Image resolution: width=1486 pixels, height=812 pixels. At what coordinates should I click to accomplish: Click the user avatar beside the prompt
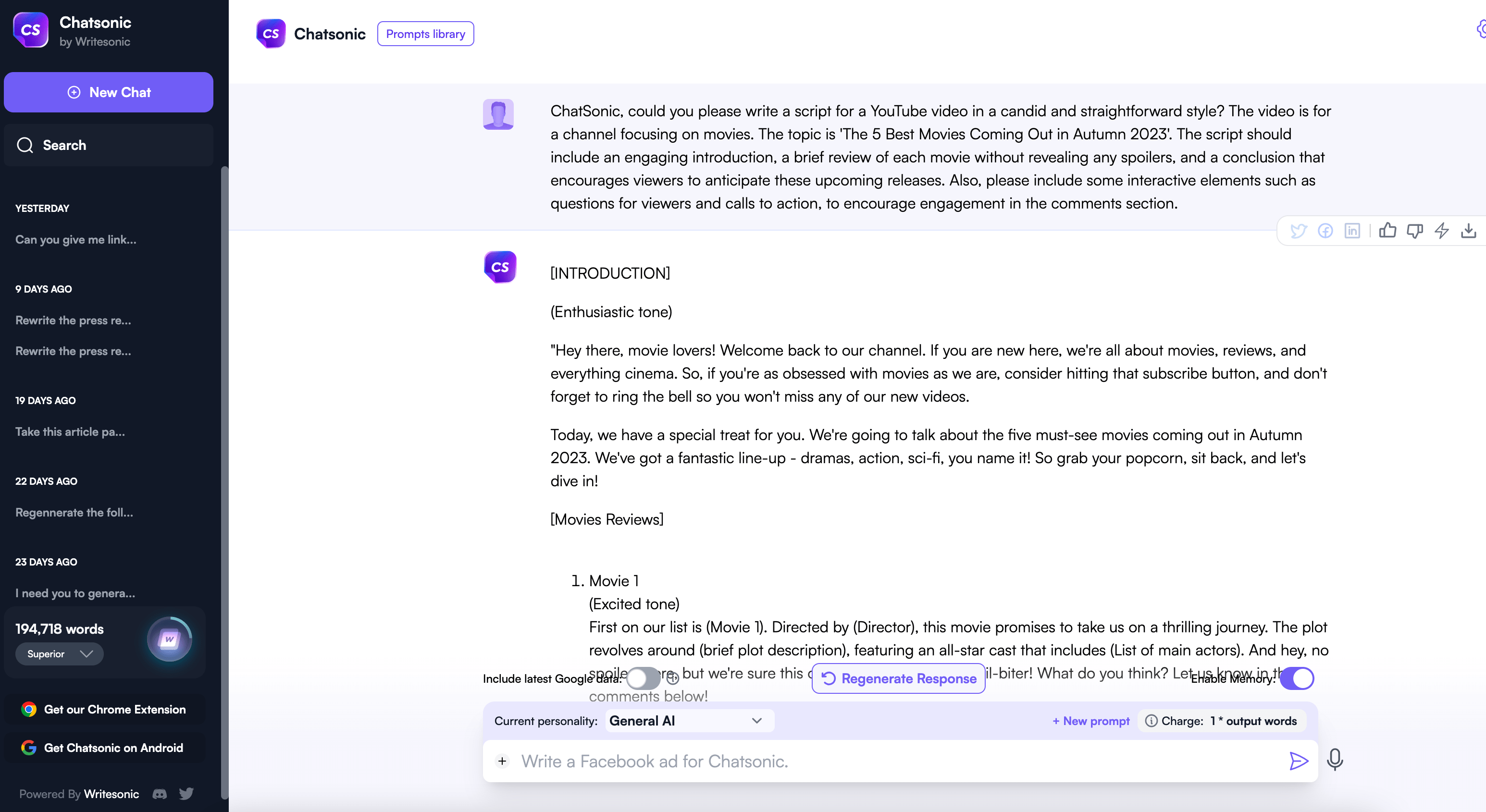pos(498,114)
